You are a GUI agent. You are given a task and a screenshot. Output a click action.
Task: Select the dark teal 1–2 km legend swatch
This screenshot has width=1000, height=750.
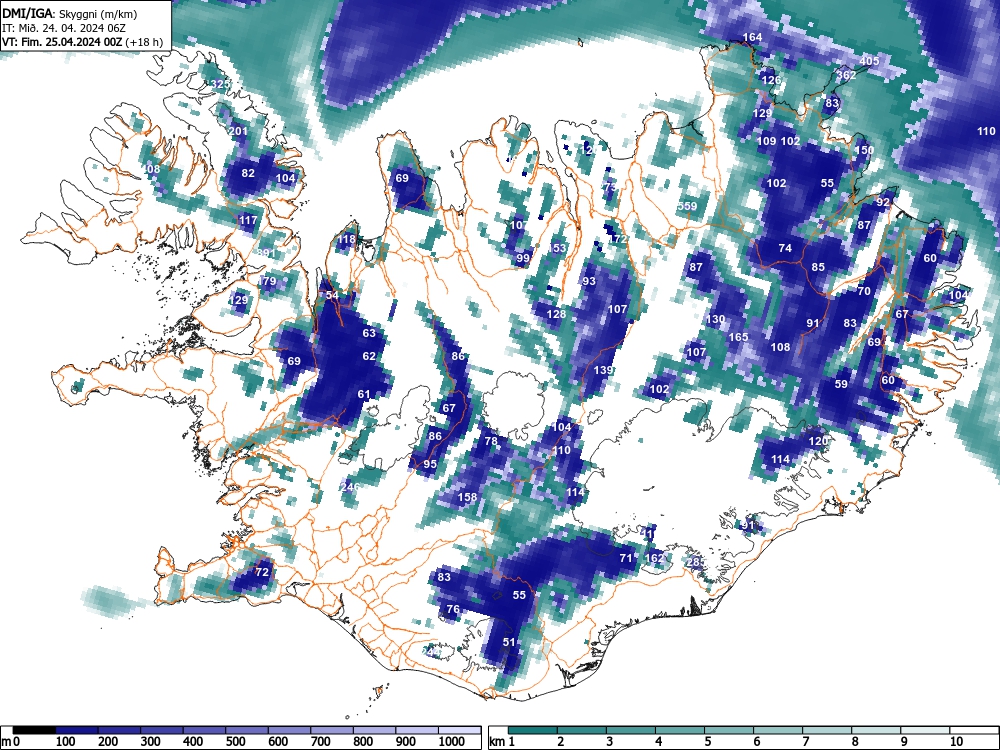pos(533,730)
